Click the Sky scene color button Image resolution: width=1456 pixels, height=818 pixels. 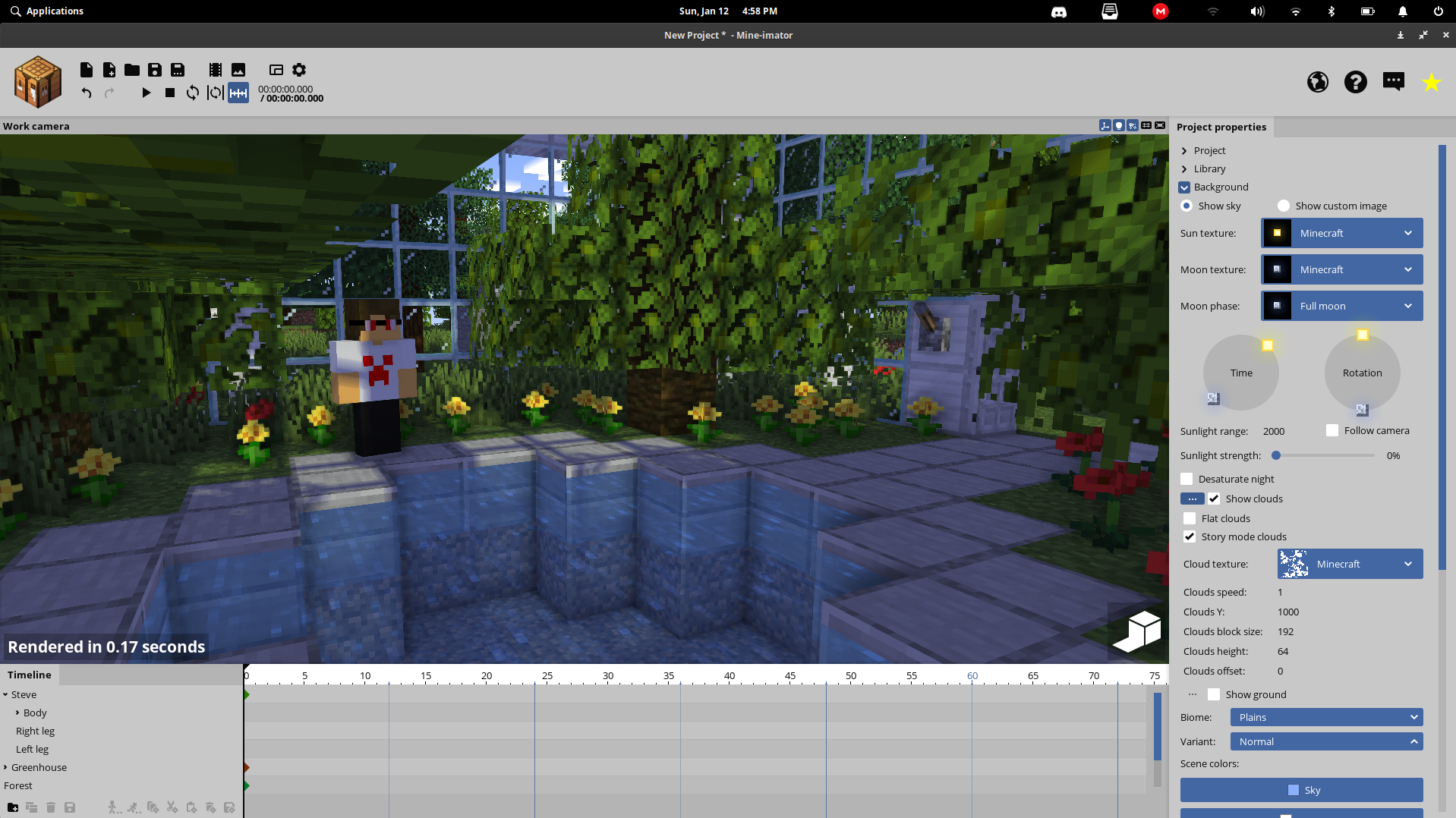[x=1301, y=790]
